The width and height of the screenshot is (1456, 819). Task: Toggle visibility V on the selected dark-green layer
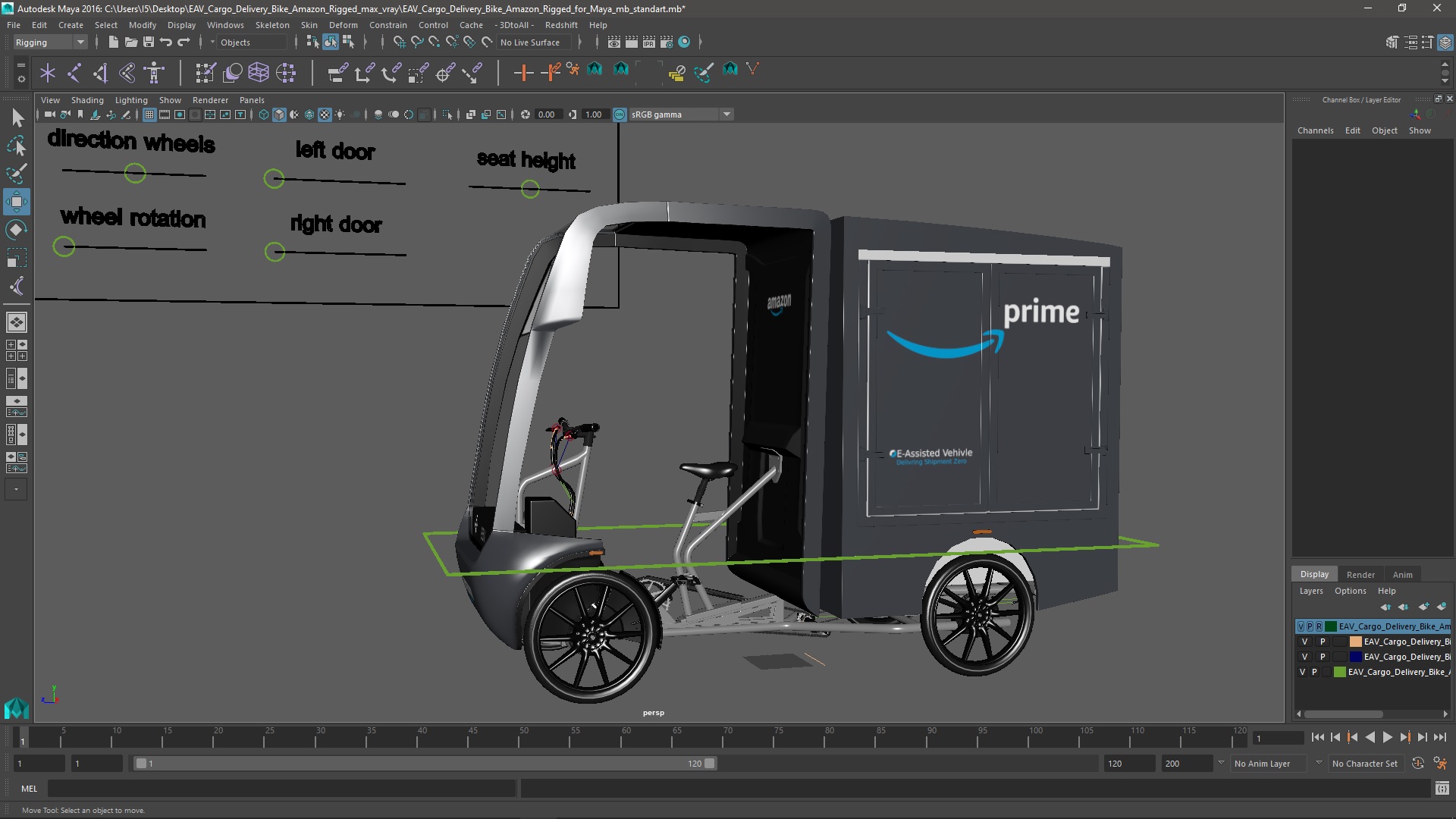(x=1301, y=626)
